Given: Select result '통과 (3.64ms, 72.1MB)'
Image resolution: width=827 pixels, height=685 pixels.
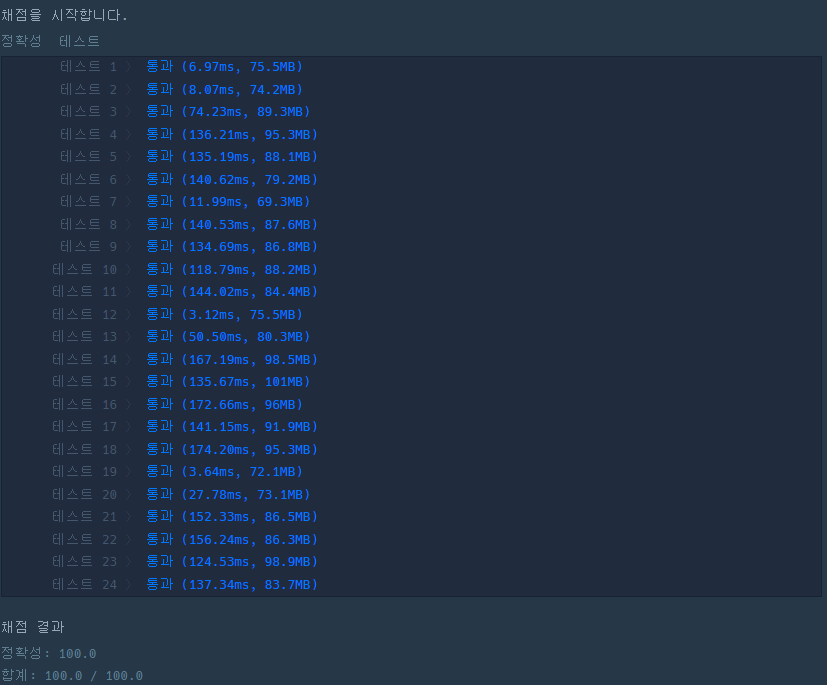Looking at the screenshot, I should point(224,471).
